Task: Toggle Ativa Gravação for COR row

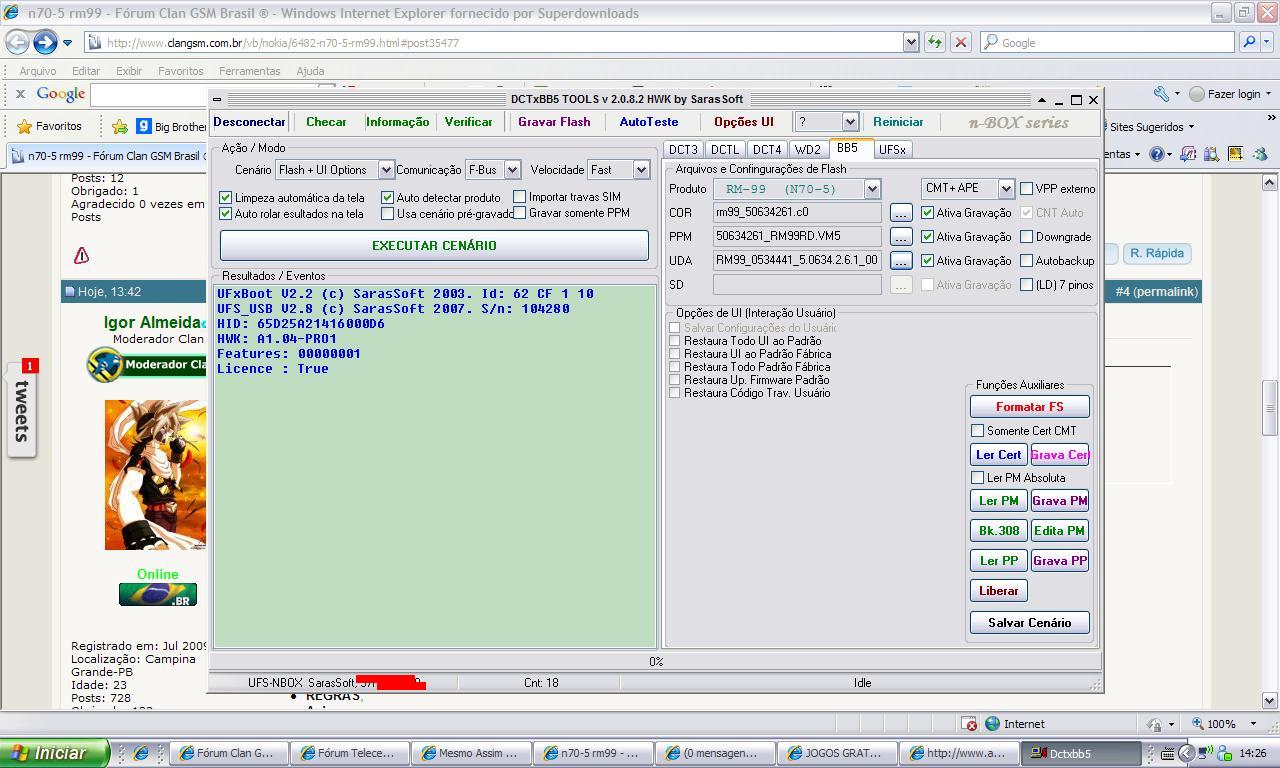Action: [x=928, y=213]
